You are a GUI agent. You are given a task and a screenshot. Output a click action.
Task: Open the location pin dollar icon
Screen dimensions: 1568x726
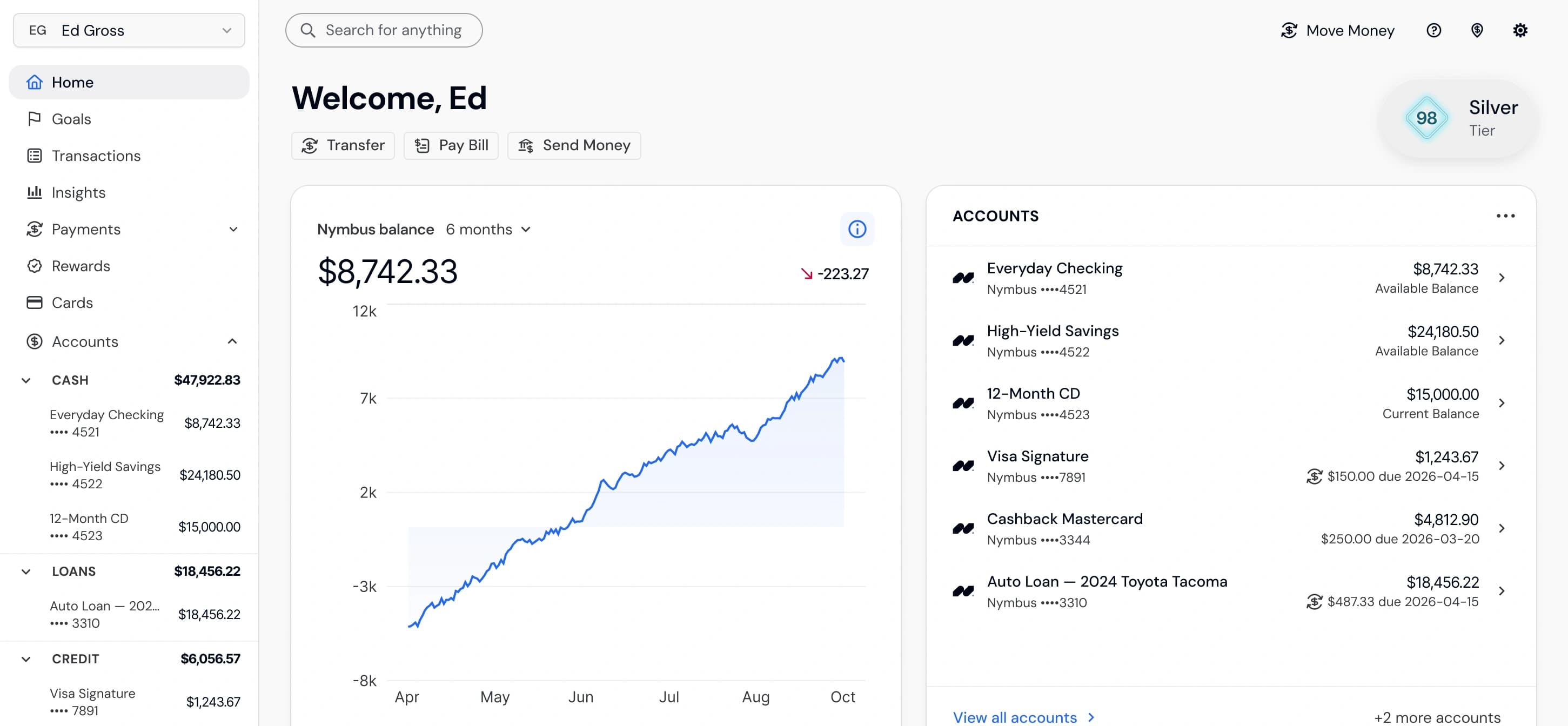[1477, 30]
